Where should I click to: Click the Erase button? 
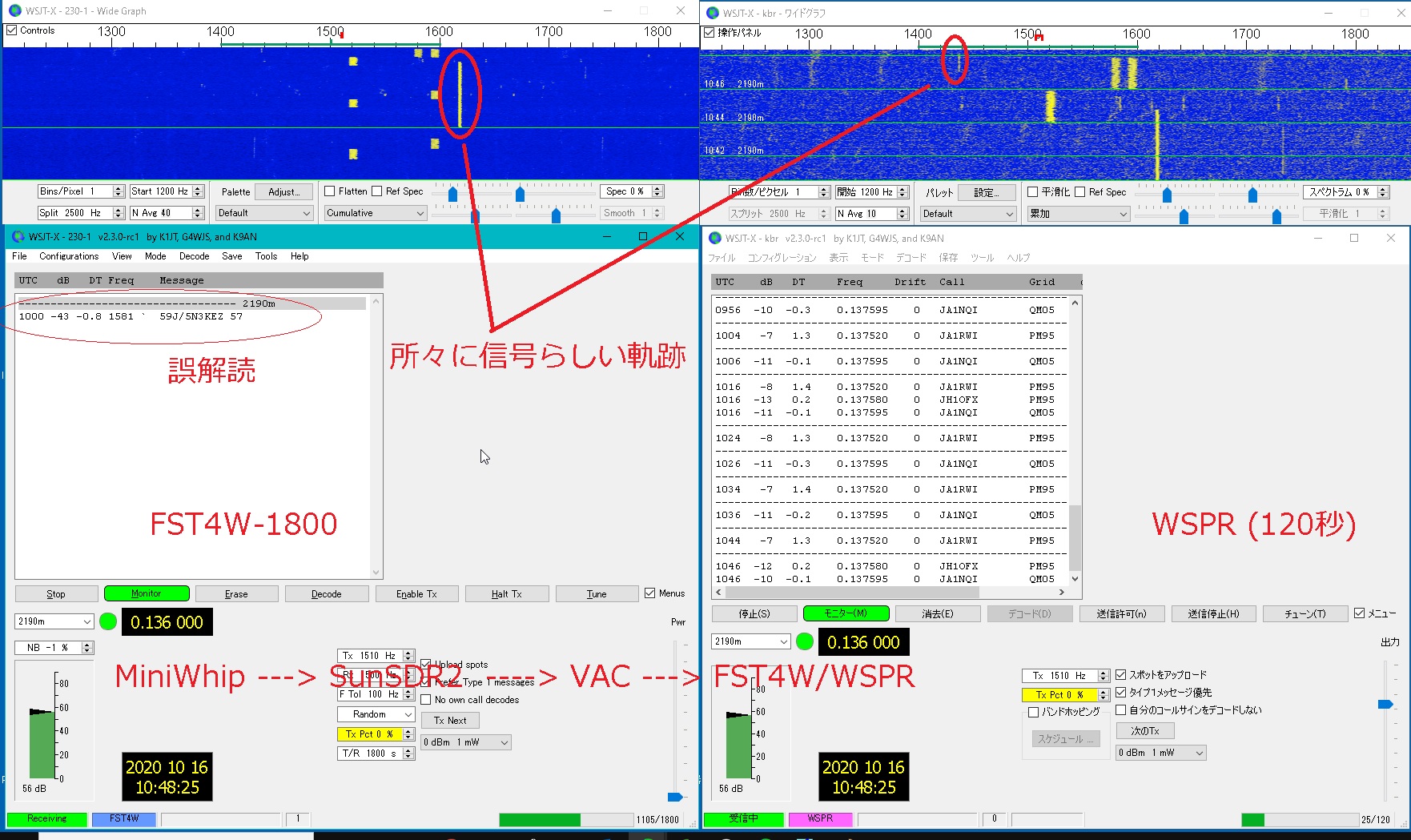click(x=236, y=593)
